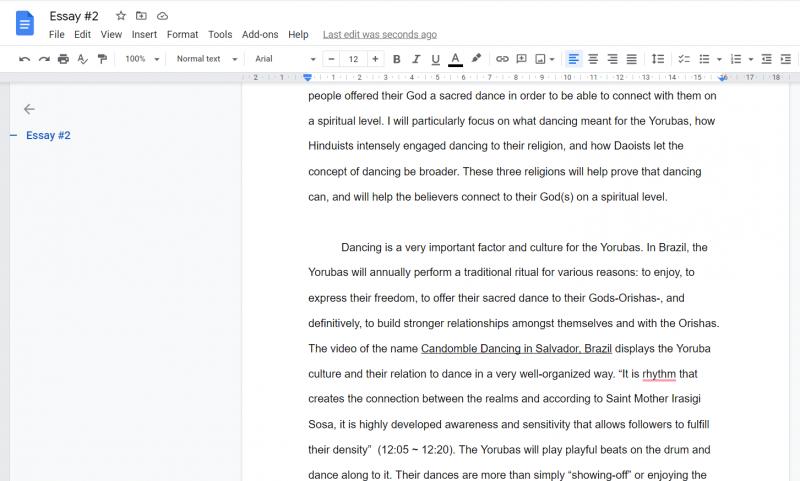
Task: Toggle Underline formatting
Action: pos(435,59)
